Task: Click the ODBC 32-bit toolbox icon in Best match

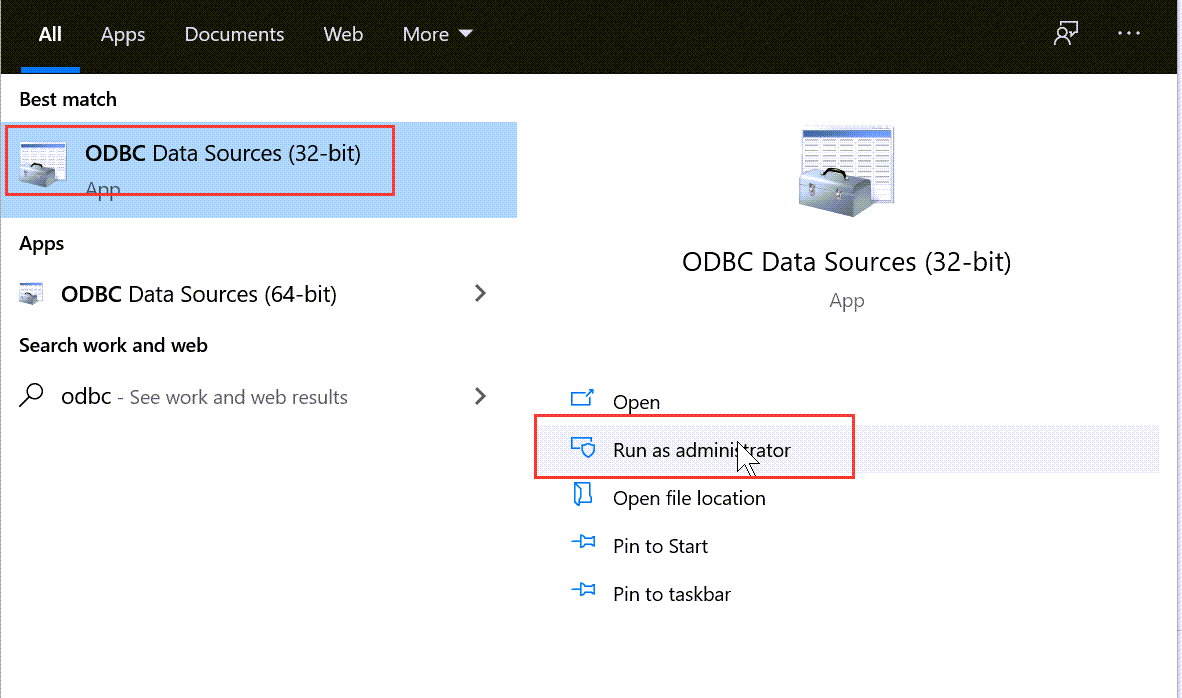Action: pyautogui.click(x=43, y=164)
